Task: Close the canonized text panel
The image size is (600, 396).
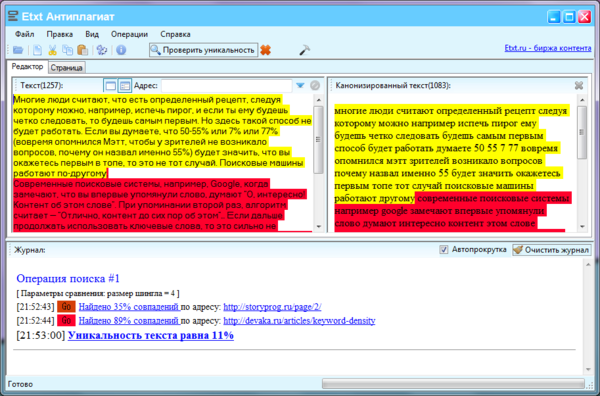Action: 579,85
